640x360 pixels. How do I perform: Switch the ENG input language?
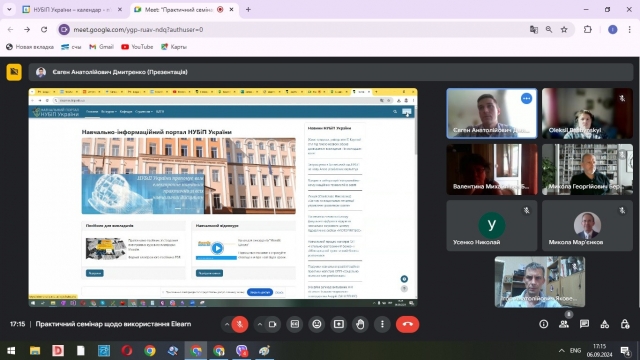click(x=576, y=351)
